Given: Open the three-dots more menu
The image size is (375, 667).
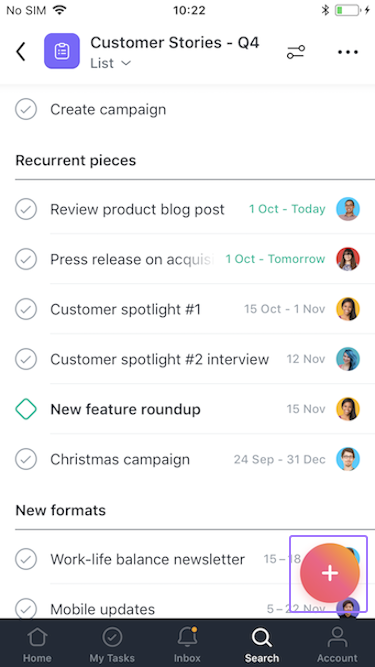Looking at the screenshot, I should tap(348, 52).
